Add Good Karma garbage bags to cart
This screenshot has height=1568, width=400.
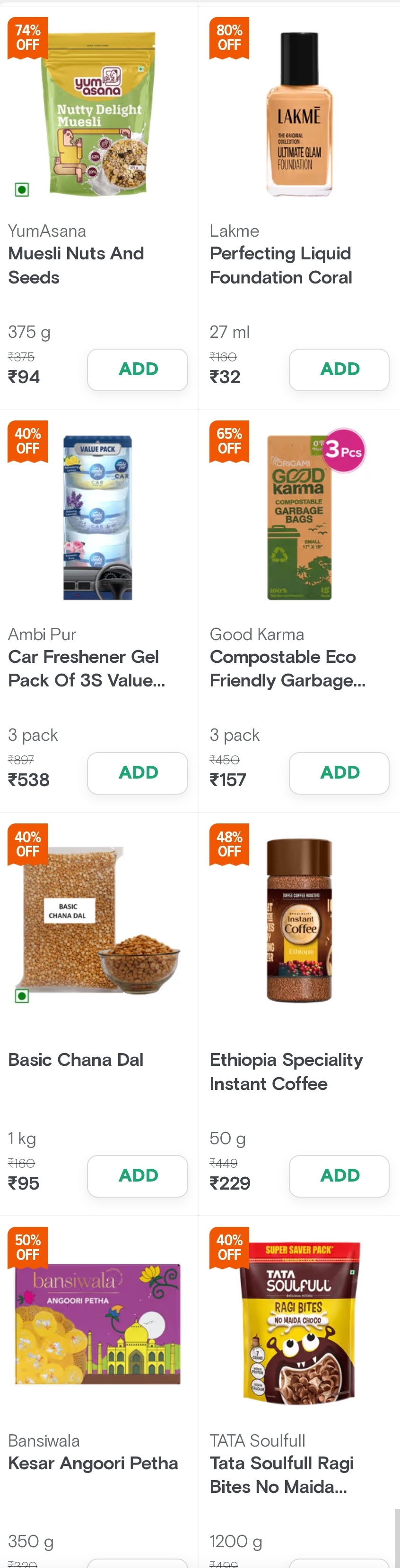pos(339,772)
